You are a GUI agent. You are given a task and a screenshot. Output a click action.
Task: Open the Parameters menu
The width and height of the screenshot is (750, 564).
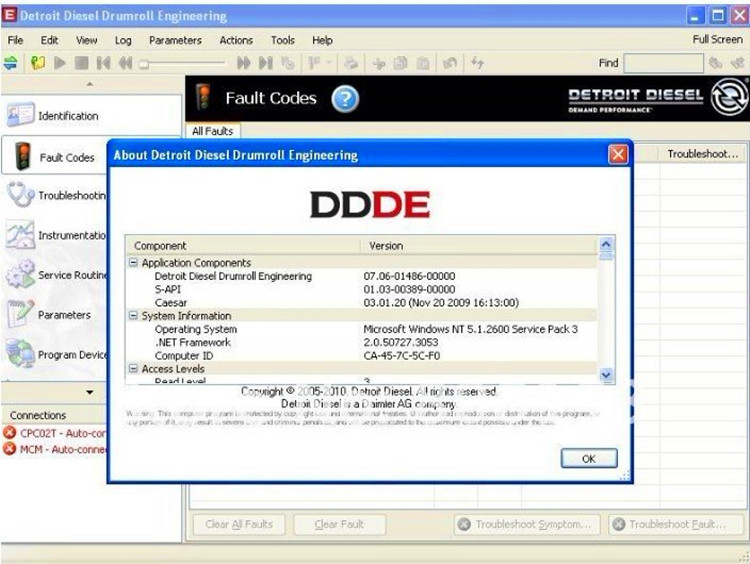point(175,40)
